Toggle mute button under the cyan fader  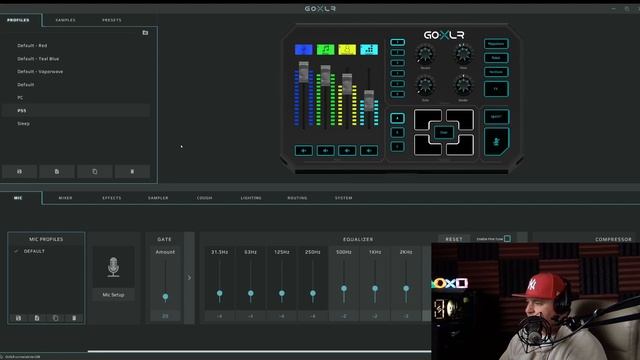click(369, 151)
